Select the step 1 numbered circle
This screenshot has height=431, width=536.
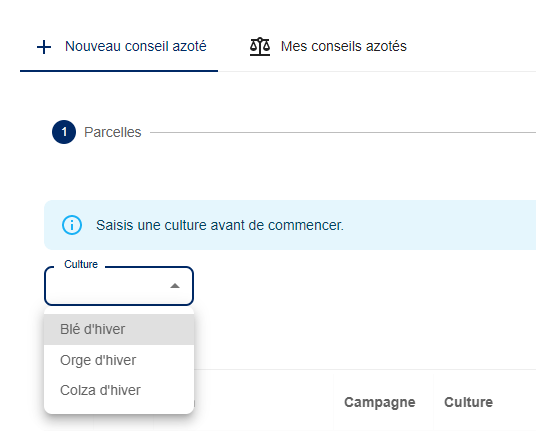click(64, 132)
